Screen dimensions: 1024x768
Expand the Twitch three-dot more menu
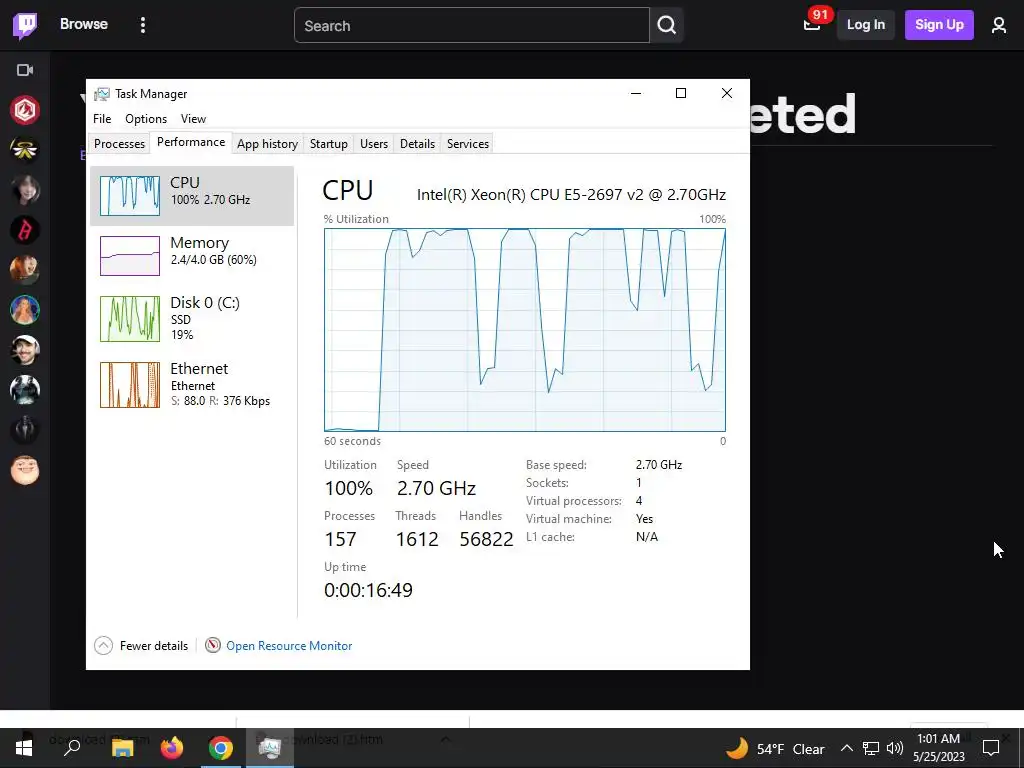coord(143,25)
